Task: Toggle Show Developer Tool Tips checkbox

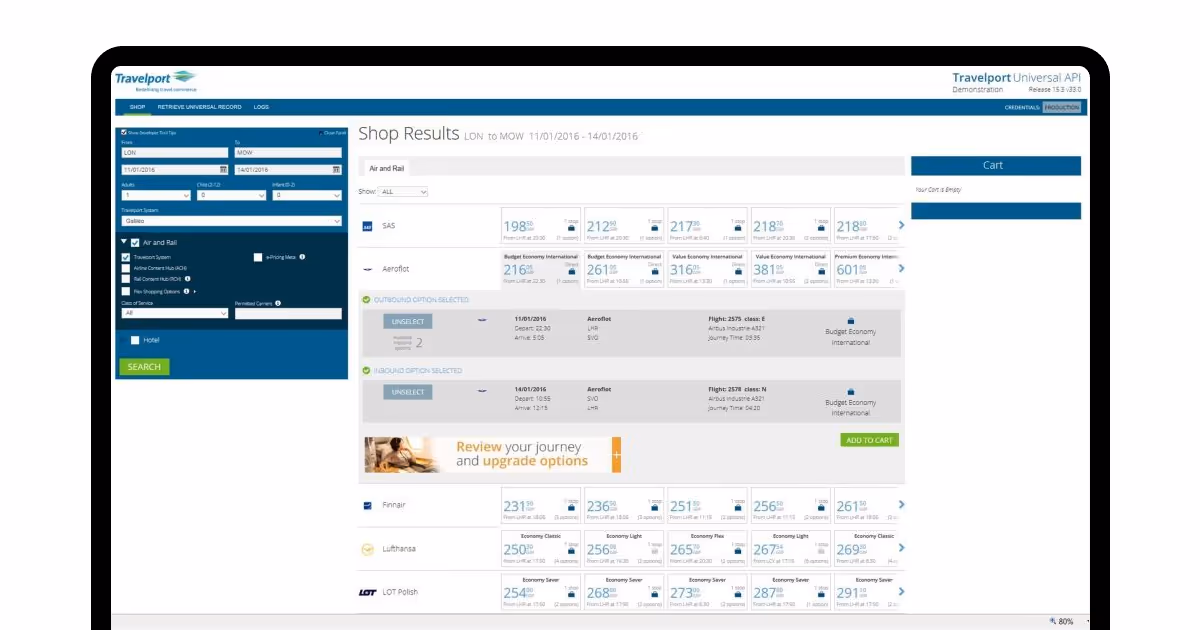Action: pyautogui.click(x=124, y=132)
